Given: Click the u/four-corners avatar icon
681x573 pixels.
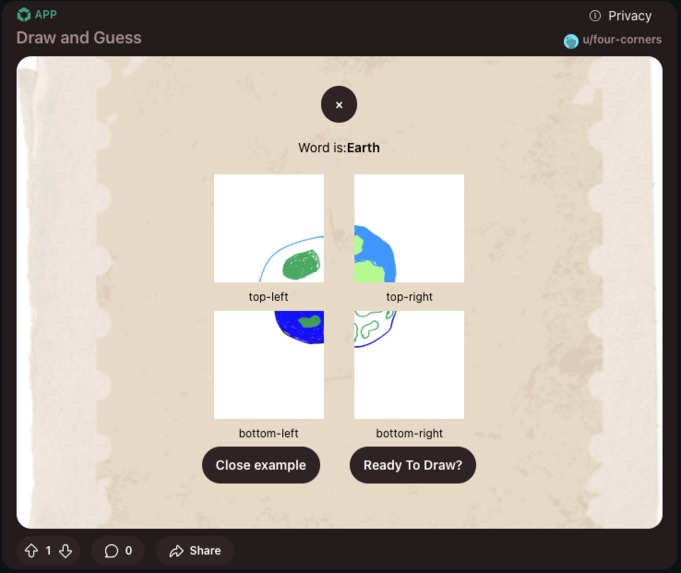Looking at the screenshot, I should tap(571, 41).
